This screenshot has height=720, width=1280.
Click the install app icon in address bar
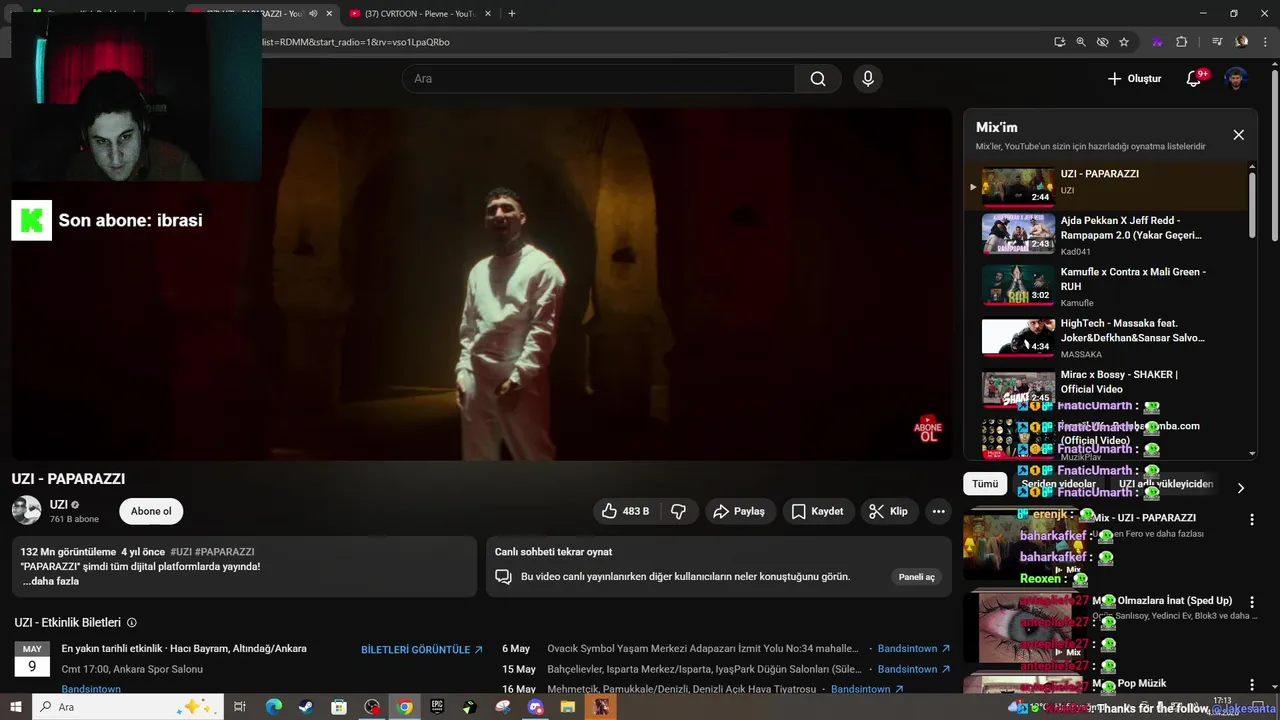tap(1059, 42)
